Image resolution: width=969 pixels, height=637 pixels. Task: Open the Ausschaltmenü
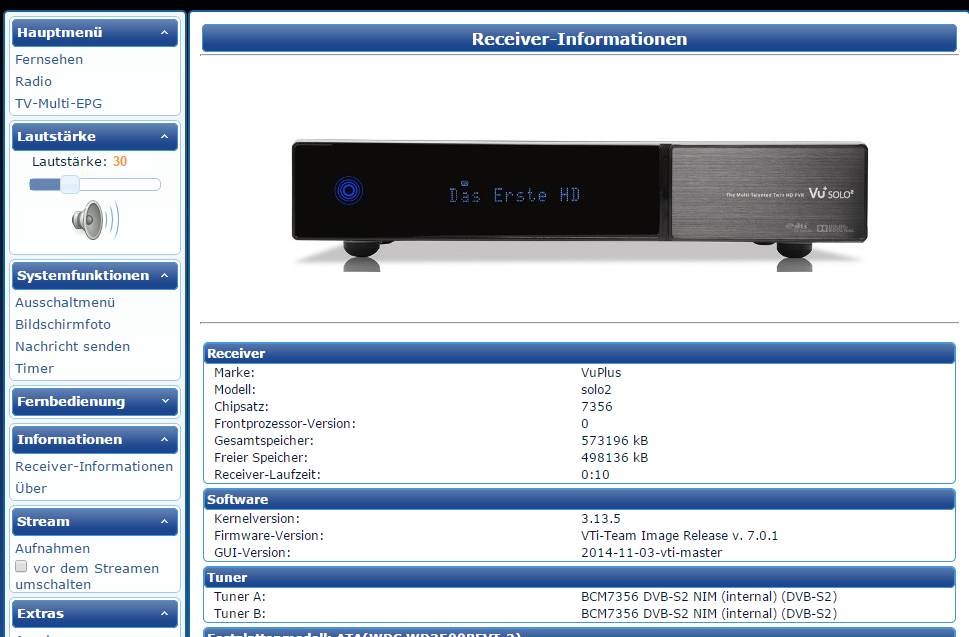(x=65, y=303)
